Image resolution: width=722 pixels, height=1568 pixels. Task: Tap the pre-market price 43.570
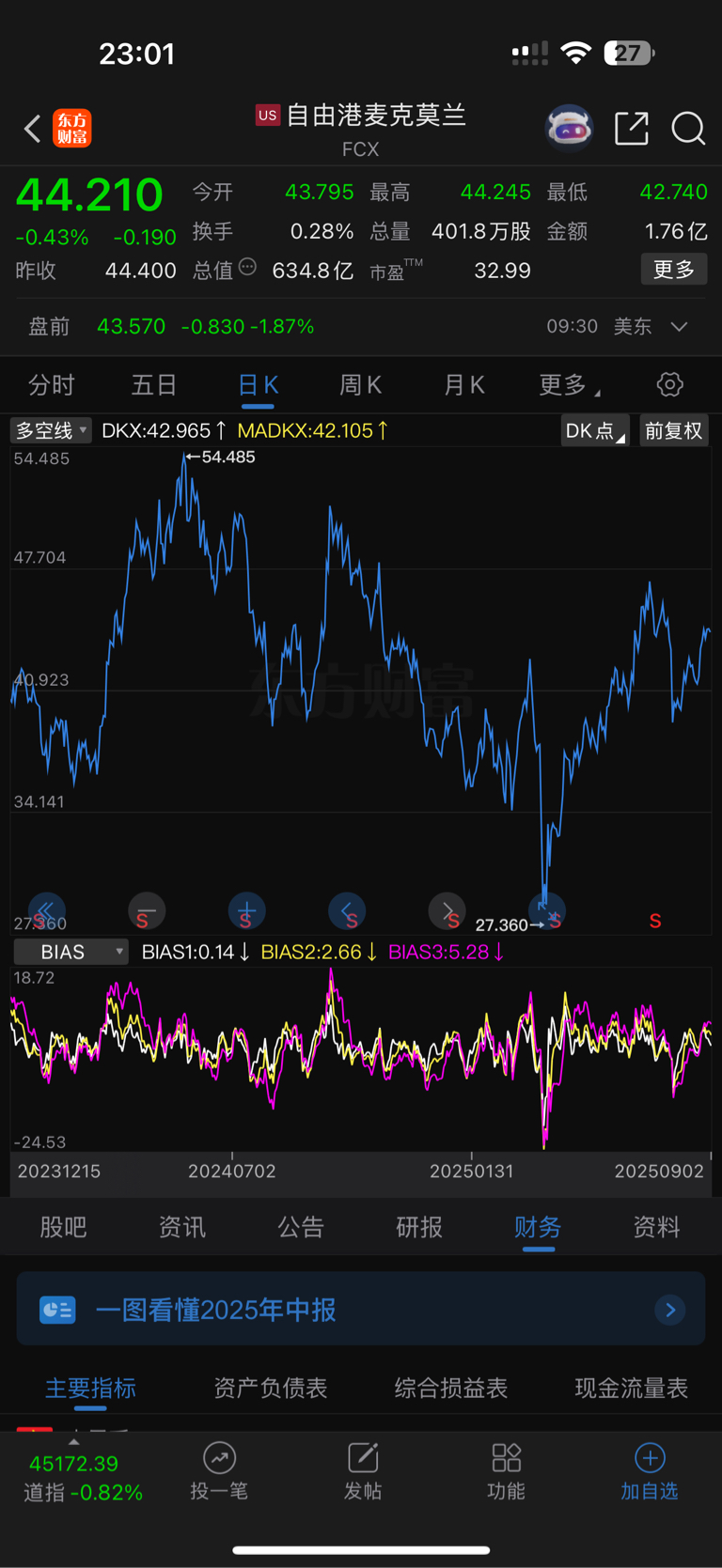click(132, 327)
